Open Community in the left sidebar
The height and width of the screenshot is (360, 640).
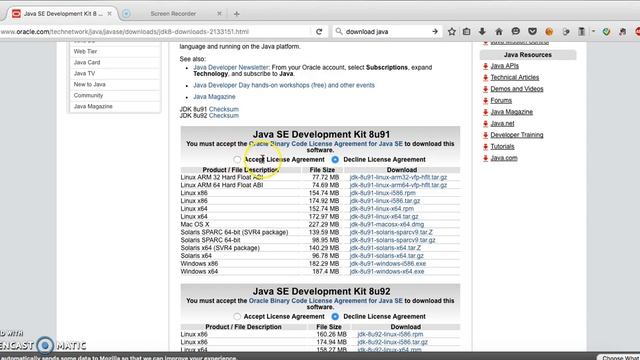(88, 95)
